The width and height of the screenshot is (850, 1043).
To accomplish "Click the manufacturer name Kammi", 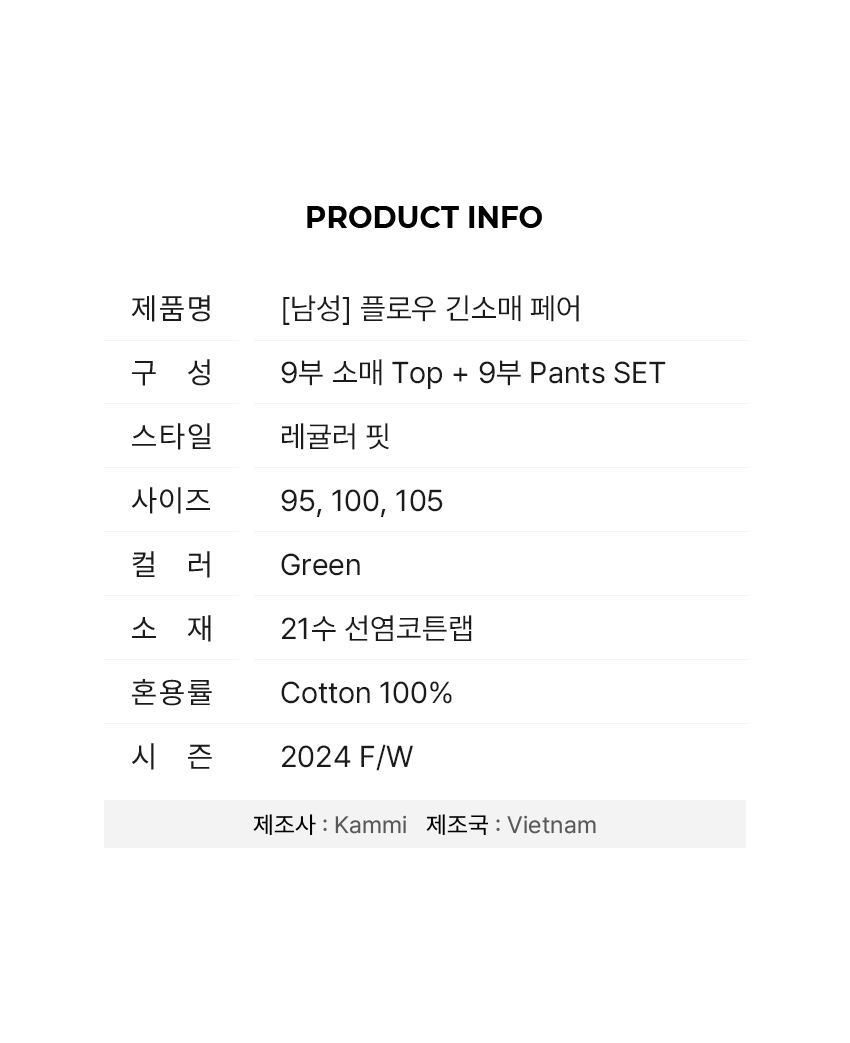I will pyautogui.click(x=370, y=825).
